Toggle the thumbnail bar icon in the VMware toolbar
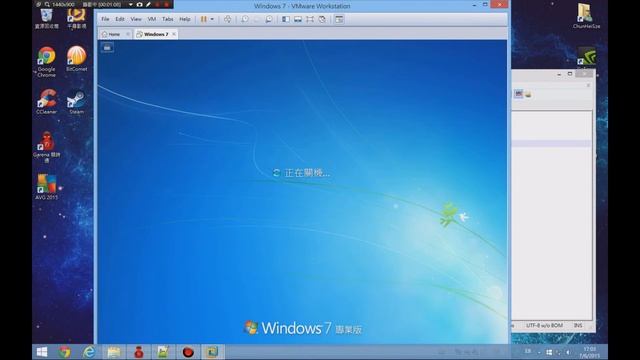640x360 pixels. tap(298, 19)
